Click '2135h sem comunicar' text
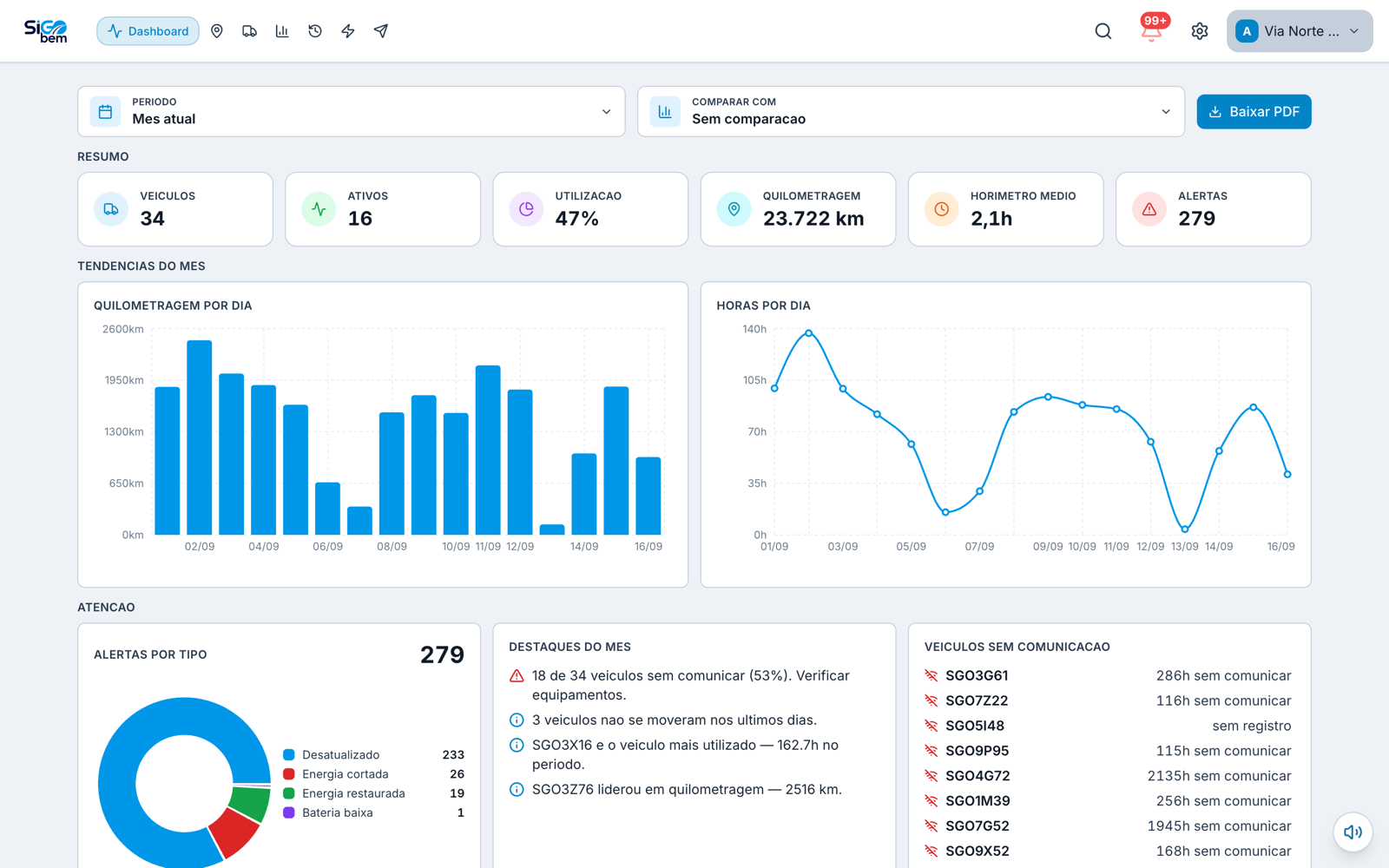Image resolution: width=1389 pixels, height=868 pixels. tap(1219, 777)
